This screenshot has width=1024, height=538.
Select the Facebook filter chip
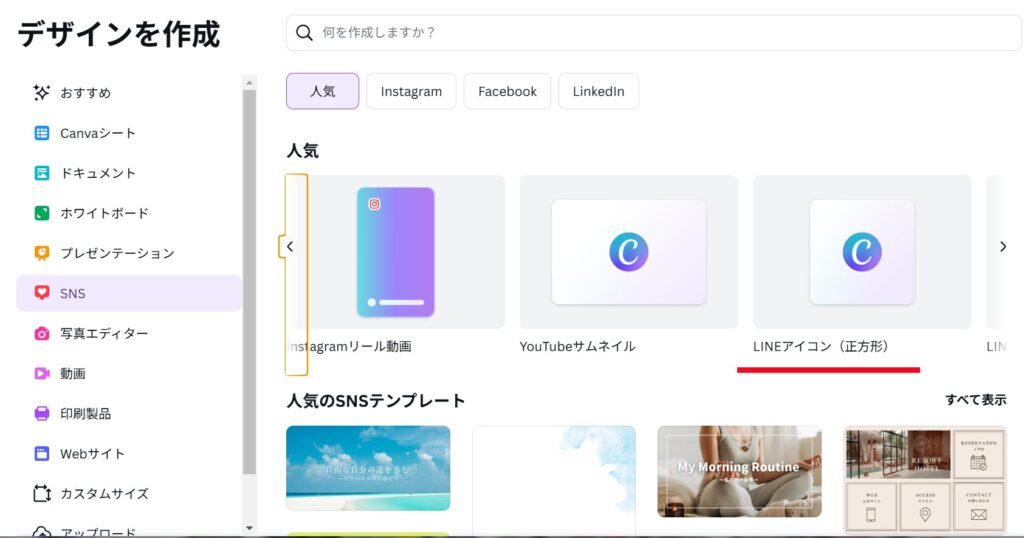point(507,91)
